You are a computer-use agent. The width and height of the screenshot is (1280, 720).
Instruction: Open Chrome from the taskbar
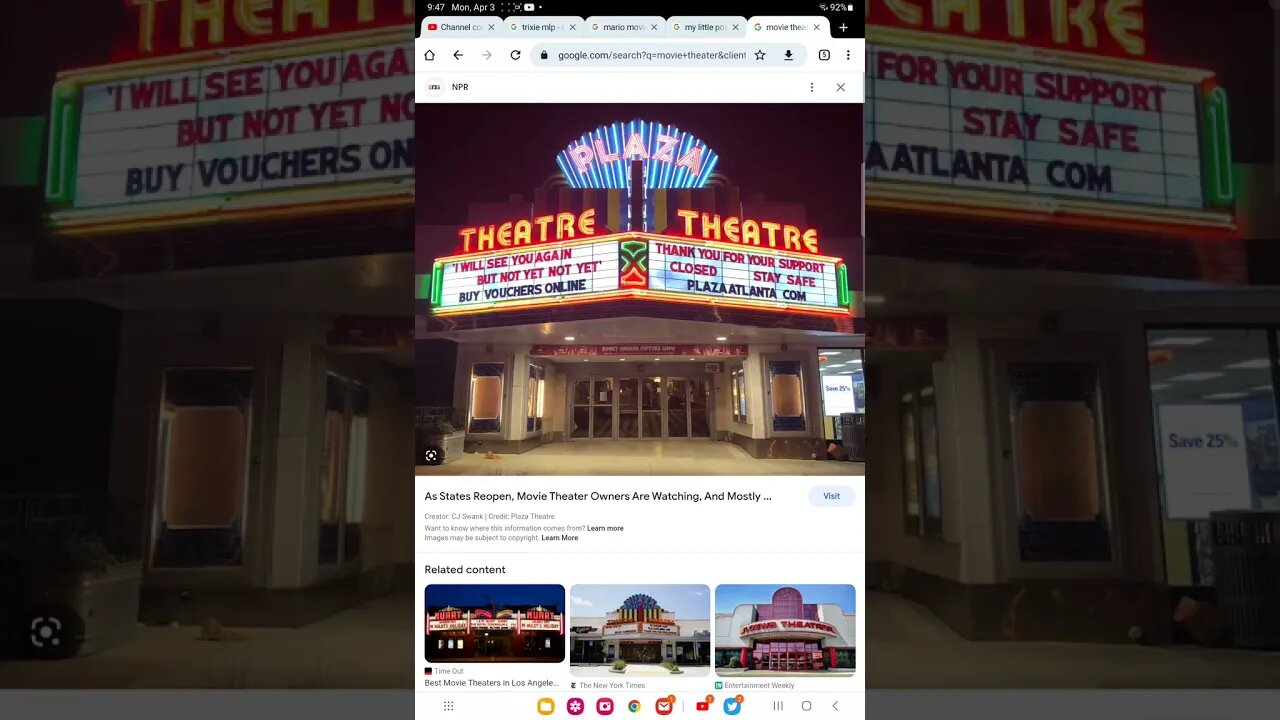tap(634, 706)
